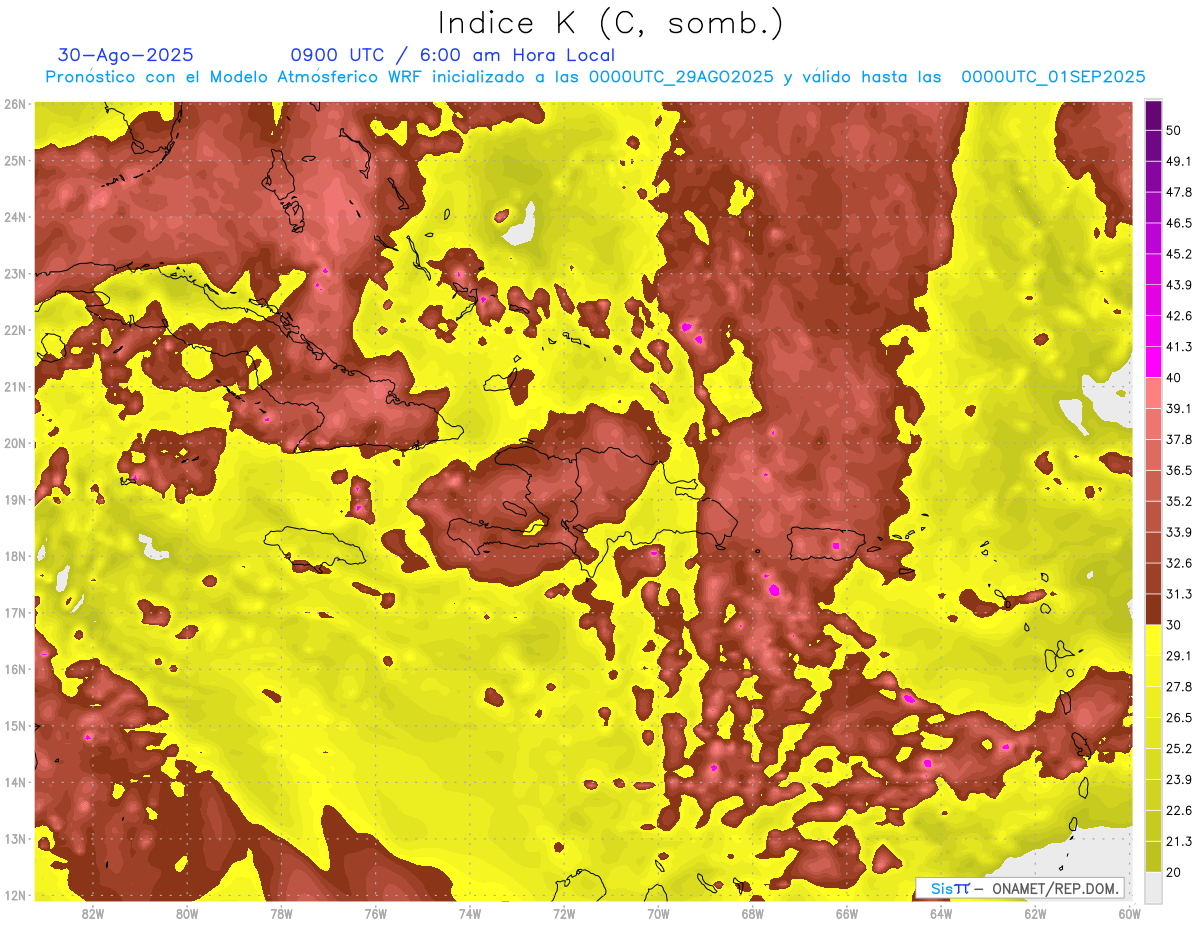1200x927 pixels.
Task: Select the longitude label 68W
Action: pos(752,913)
